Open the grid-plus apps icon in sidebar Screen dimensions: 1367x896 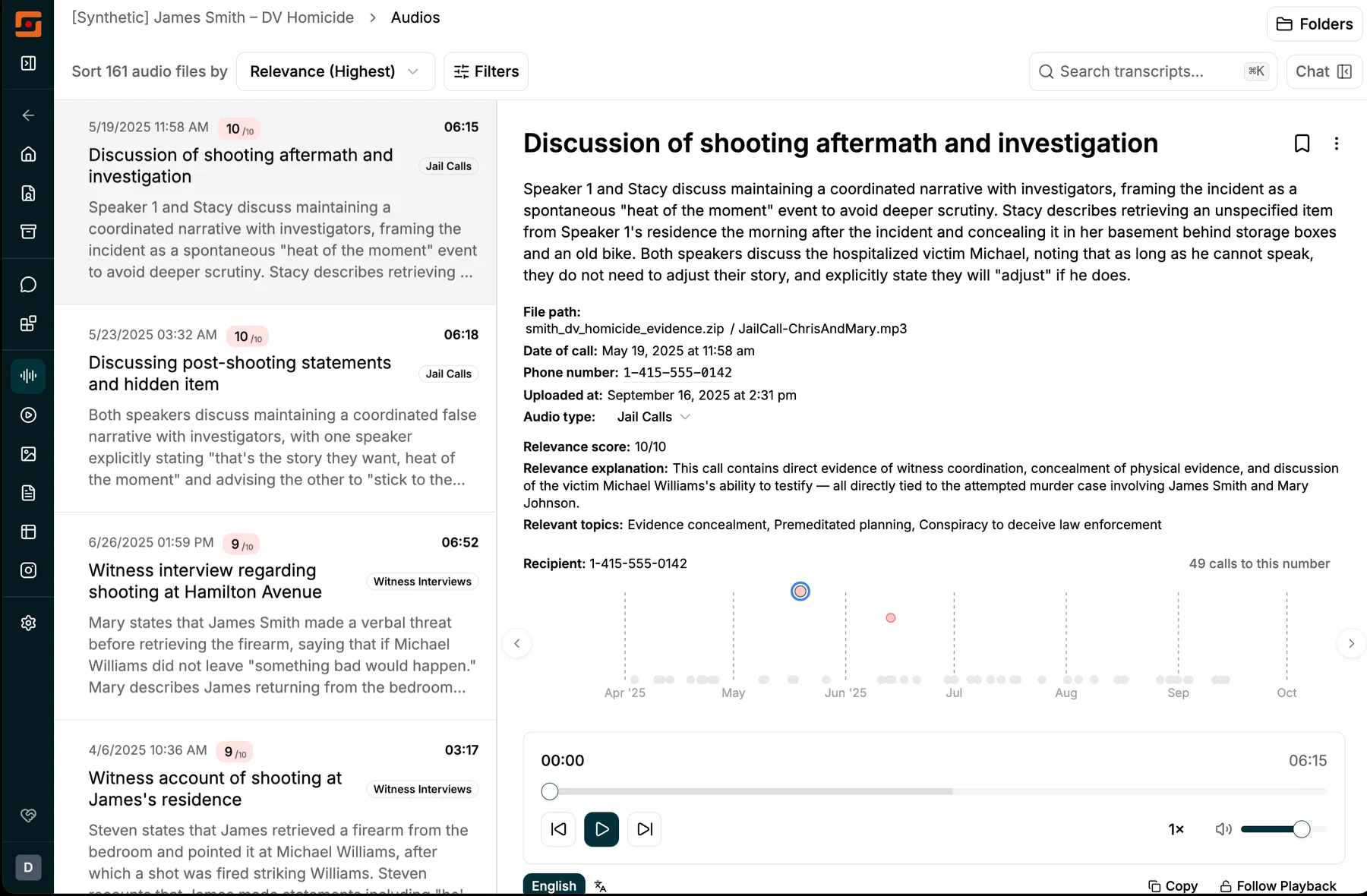(x=28, y=323)
